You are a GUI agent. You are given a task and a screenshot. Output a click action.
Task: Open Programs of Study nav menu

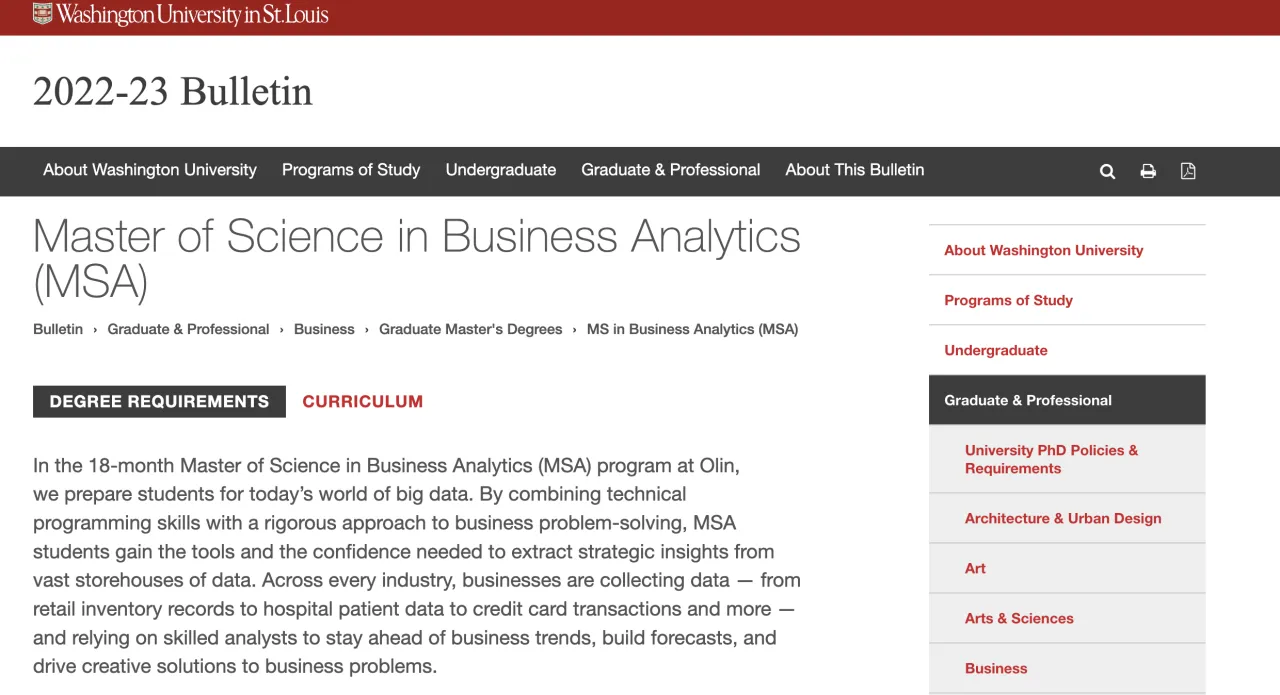point(351,170)
